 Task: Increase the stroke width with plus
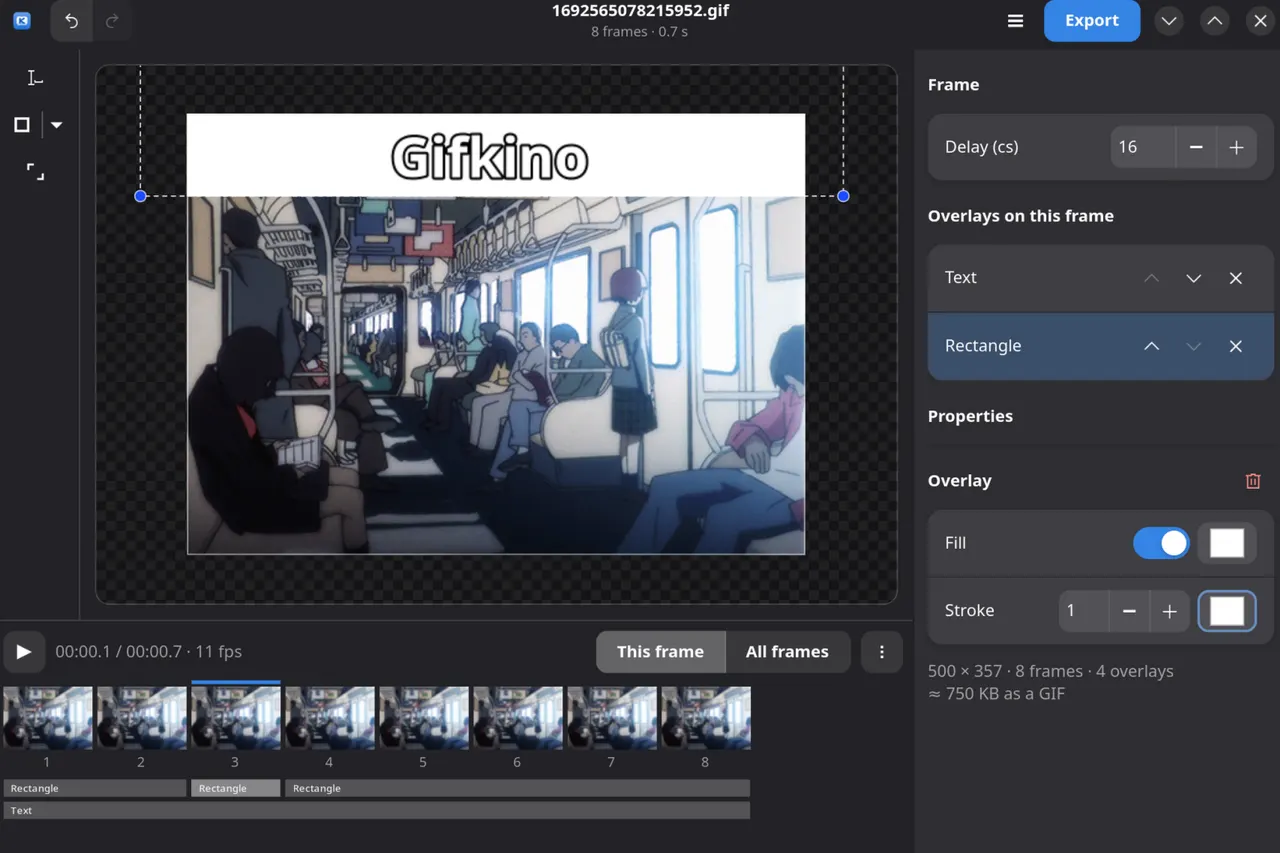pos(1169,611)
